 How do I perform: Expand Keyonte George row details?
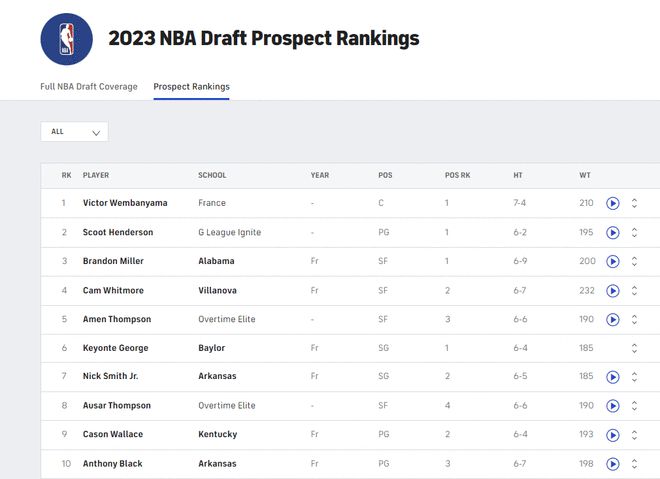(x=634, y=348)
